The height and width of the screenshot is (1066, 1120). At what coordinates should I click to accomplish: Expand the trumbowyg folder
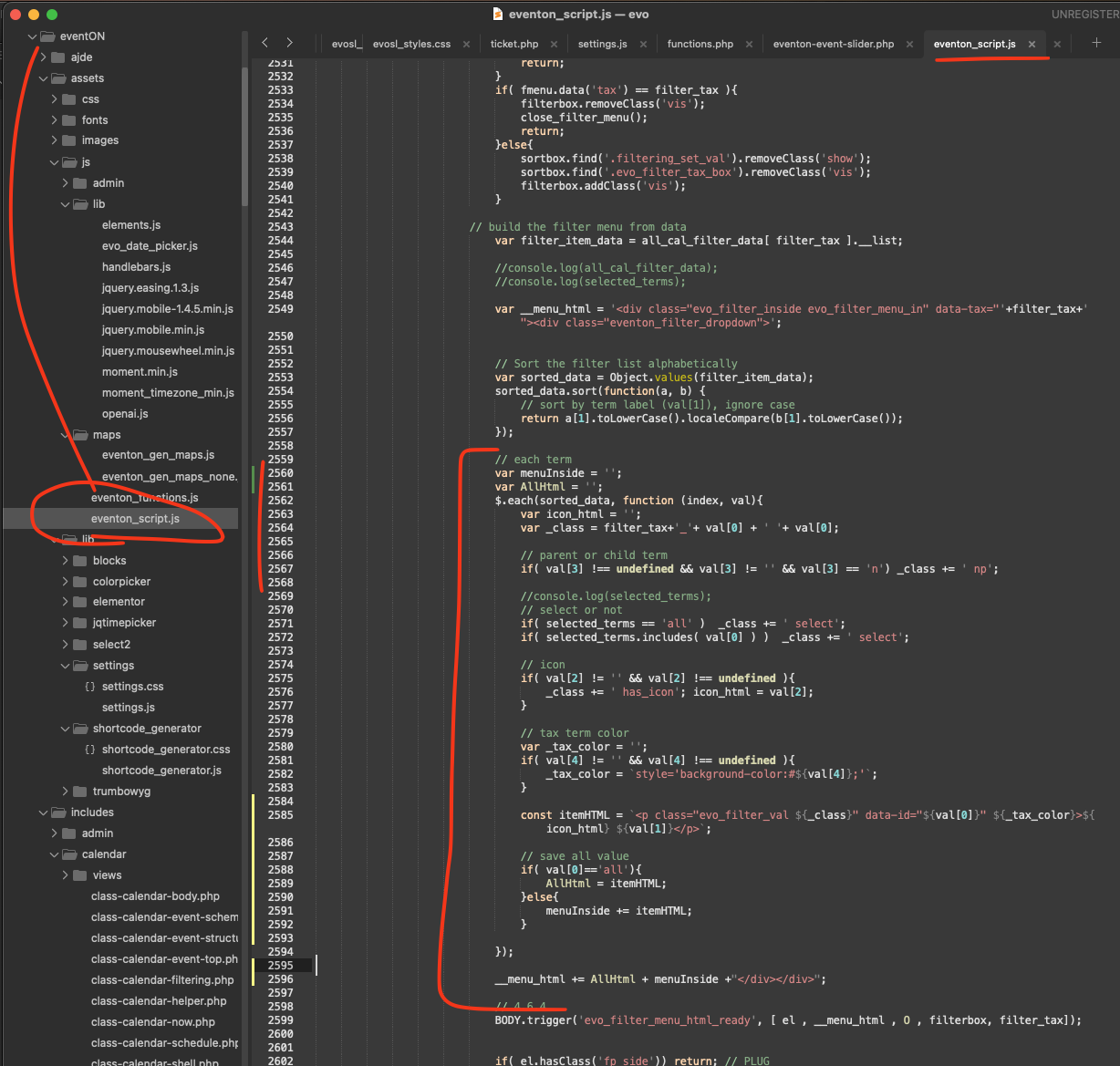[x=66, y=792]
